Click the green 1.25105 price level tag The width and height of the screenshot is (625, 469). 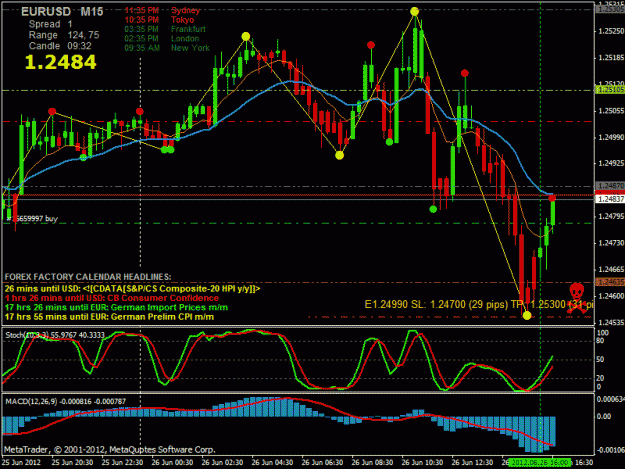coord(610,90)
